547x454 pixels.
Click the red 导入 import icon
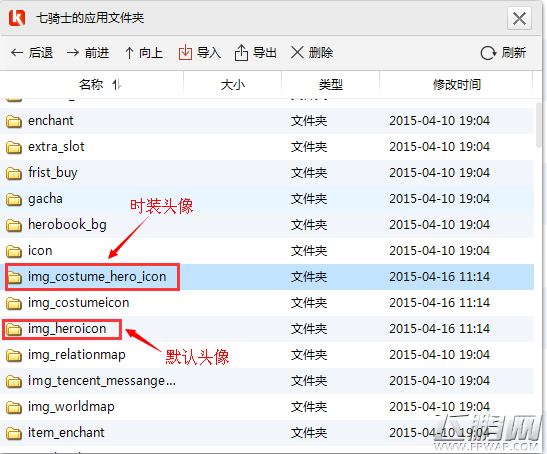[185, 53]
